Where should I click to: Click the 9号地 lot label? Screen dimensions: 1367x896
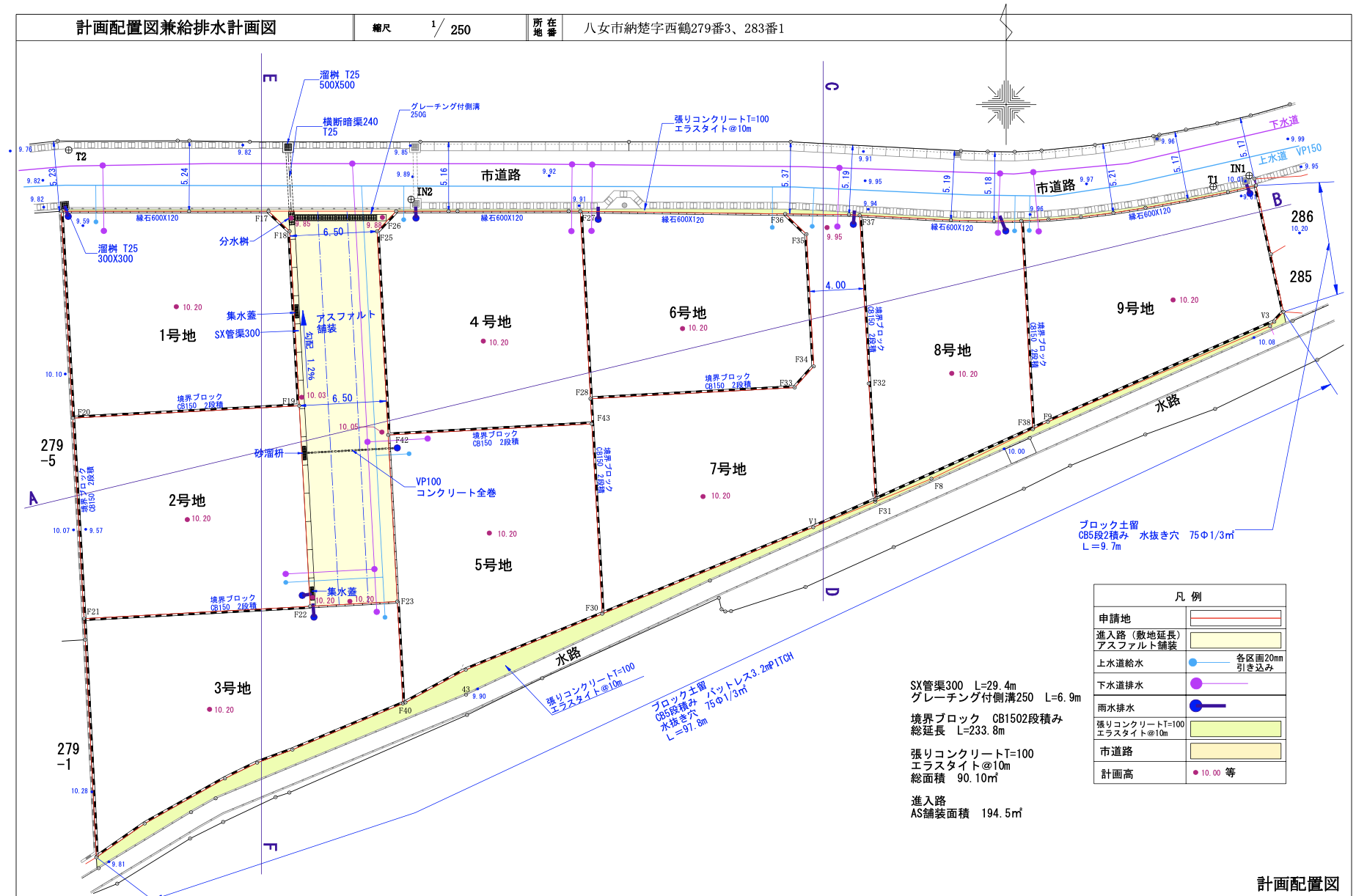pos(1135,309)
